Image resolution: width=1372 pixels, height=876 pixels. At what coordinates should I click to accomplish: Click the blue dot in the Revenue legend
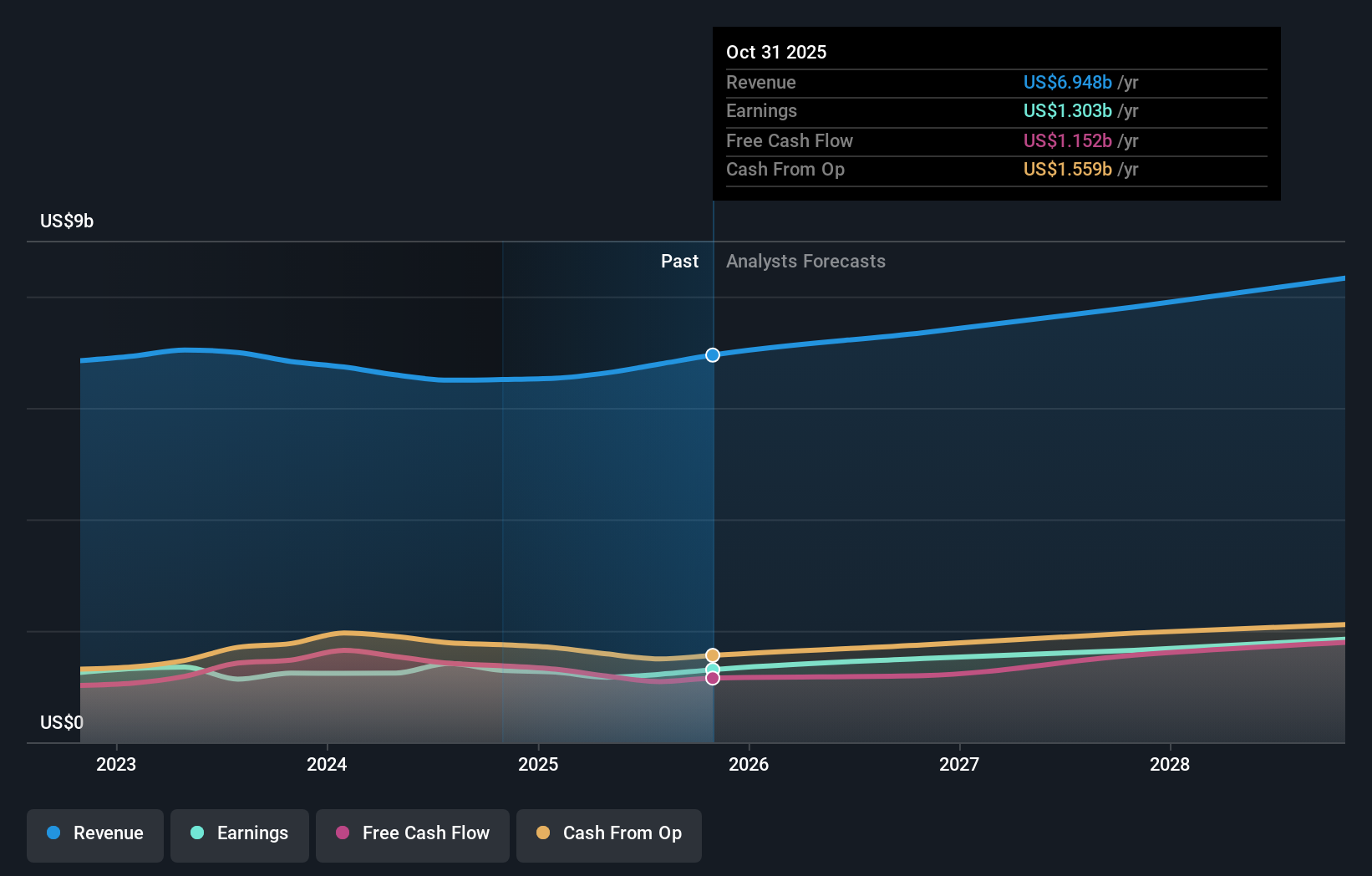pos(53,833)
